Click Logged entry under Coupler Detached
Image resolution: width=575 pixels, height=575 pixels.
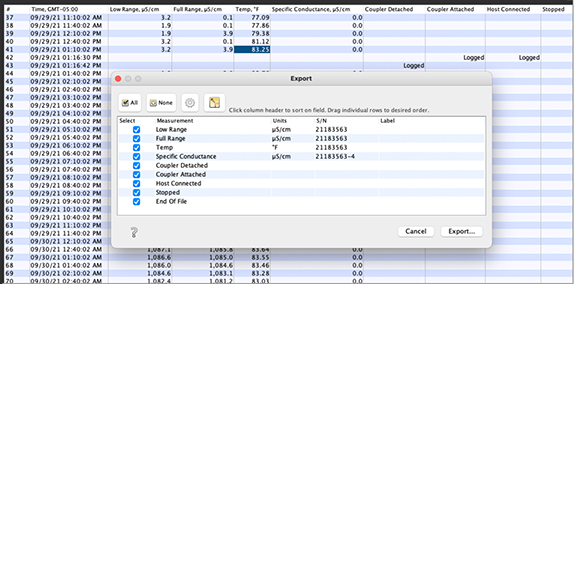coord(414,66)
